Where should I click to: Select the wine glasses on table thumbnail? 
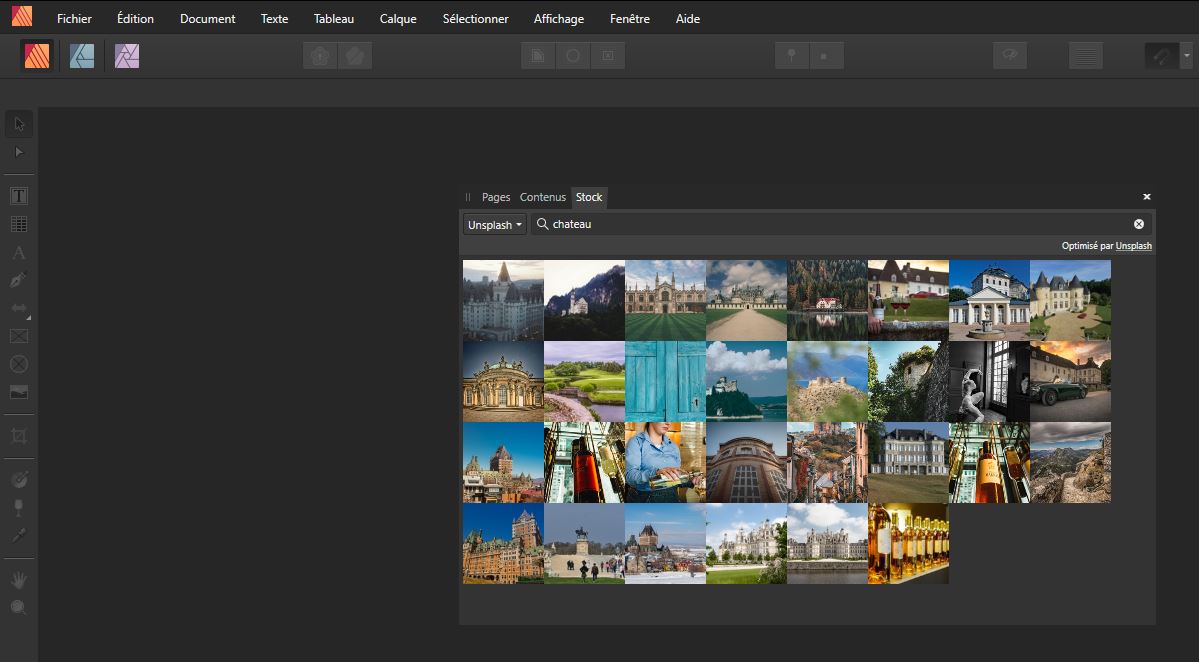click(908, 300)
